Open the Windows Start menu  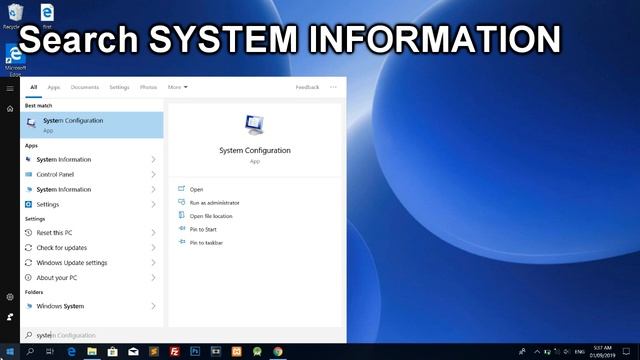[x=10, y=351]
